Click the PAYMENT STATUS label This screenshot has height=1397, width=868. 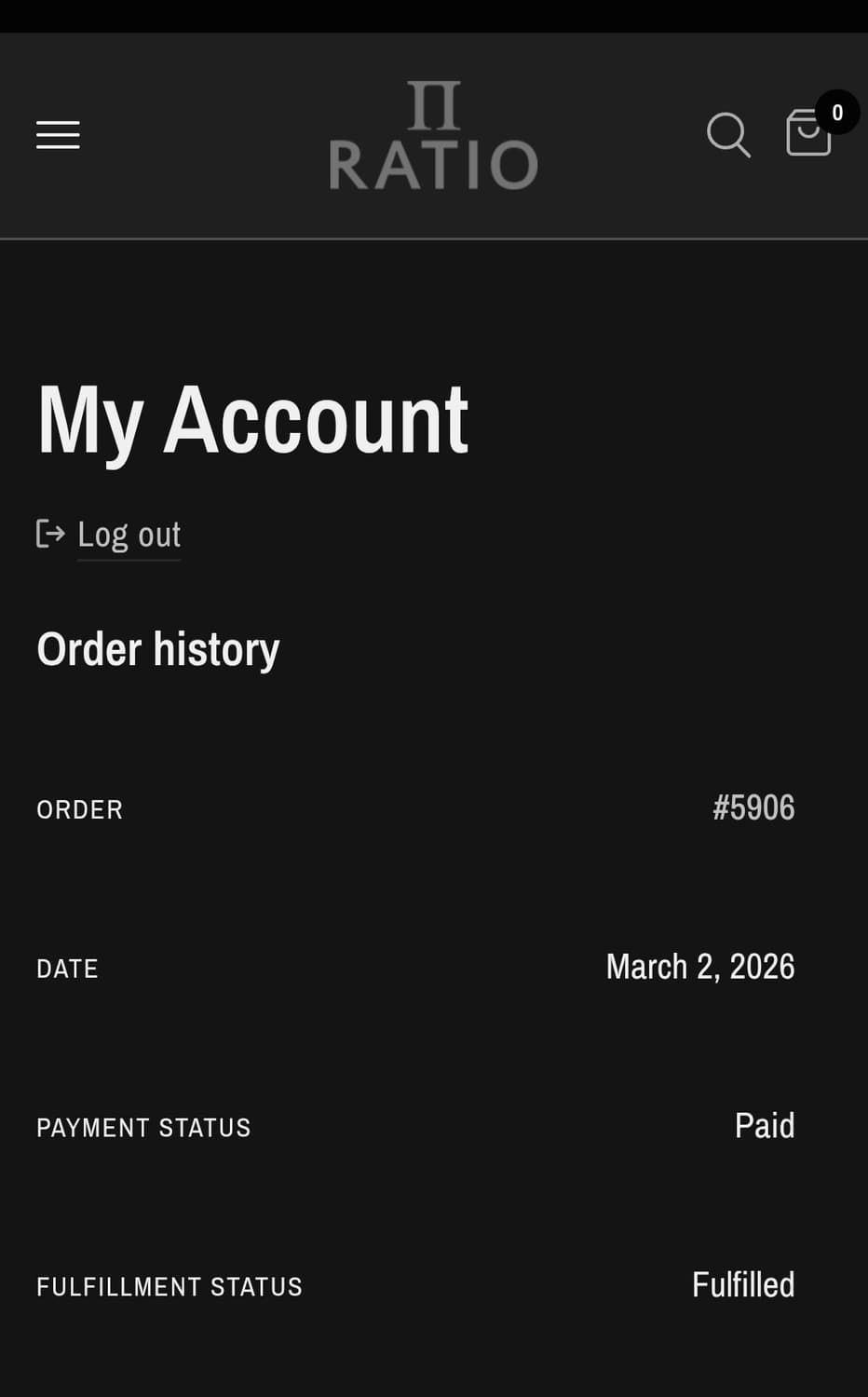143,1128
